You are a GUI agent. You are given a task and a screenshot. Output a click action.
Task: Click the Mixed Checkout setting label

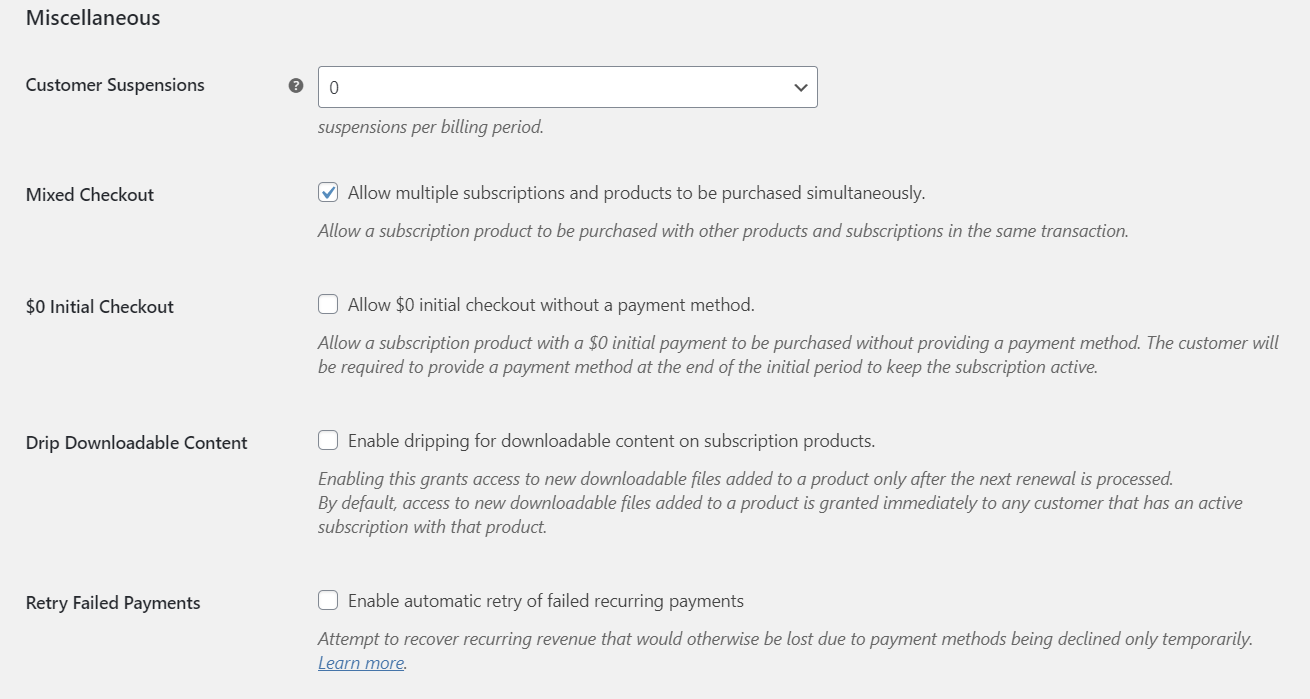[x=90, y=195]
